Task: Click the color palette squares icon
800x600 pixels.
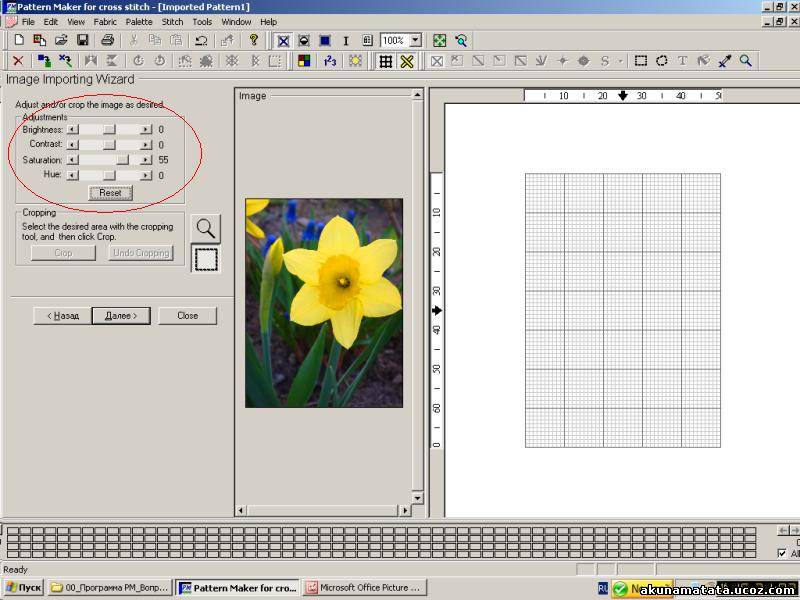Action: 304,61
